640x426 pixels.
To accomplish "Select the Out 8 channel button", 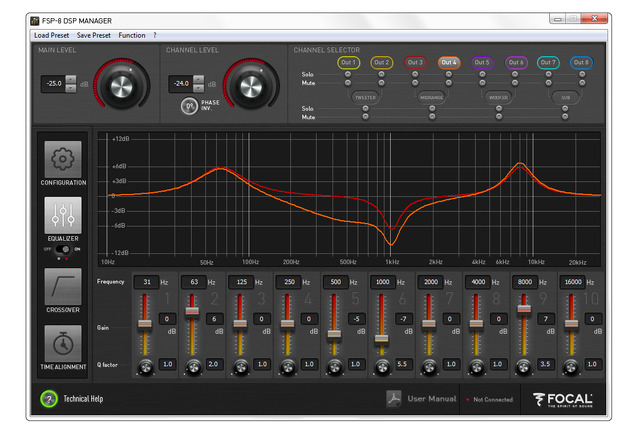I will pos(582,62).
